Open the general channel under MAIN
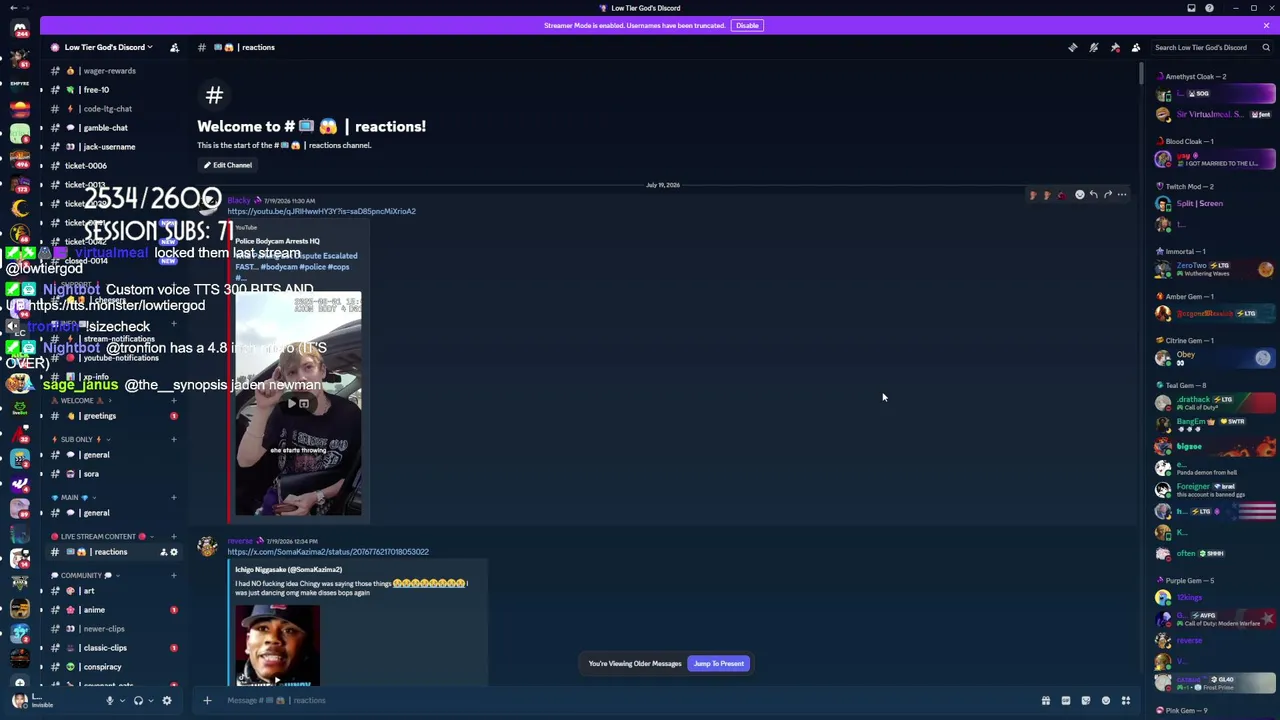The width and height of the screenshot is (1280, 720). point(115,513)
